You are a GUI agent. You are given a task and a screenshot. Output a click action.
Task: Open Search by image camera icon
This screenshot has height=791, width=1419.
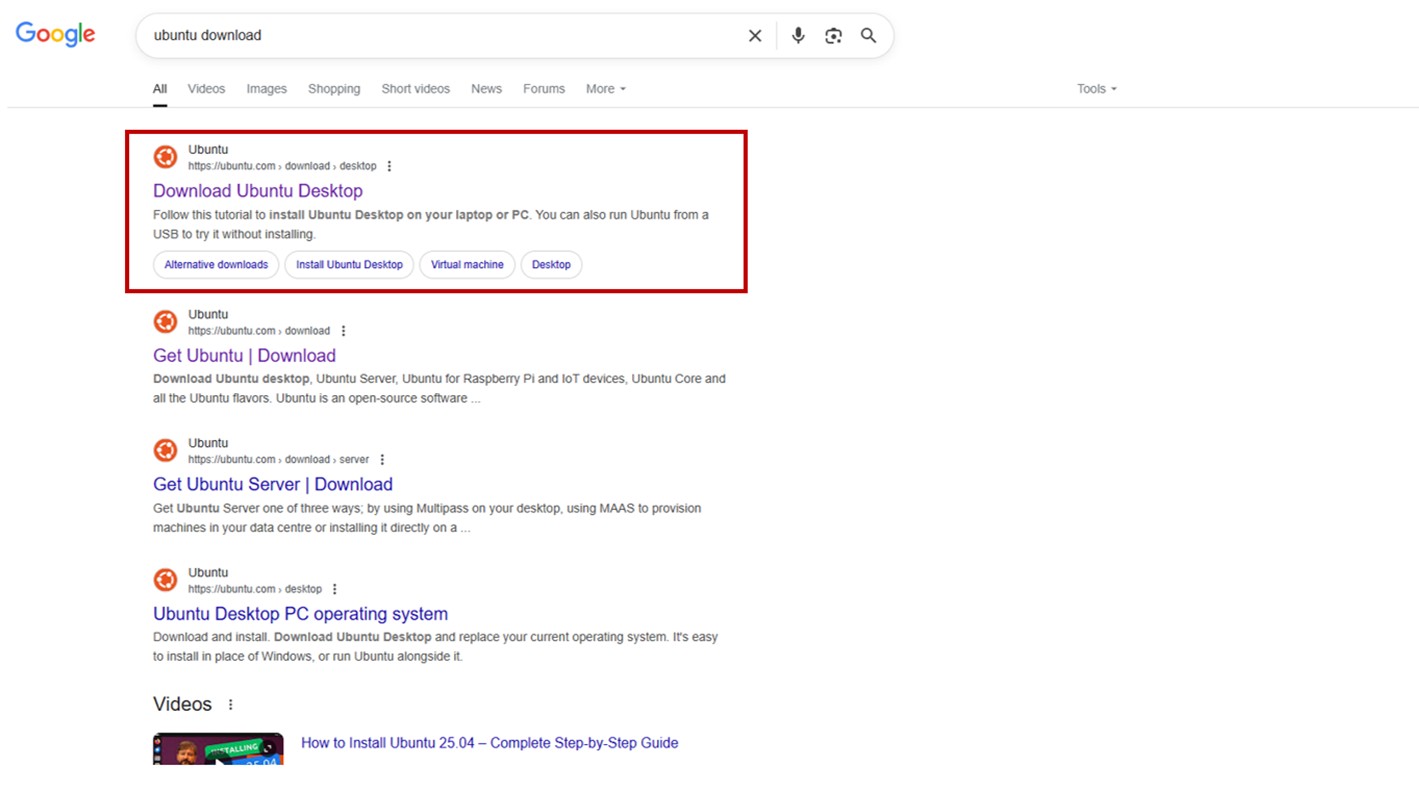coord(833,36)
